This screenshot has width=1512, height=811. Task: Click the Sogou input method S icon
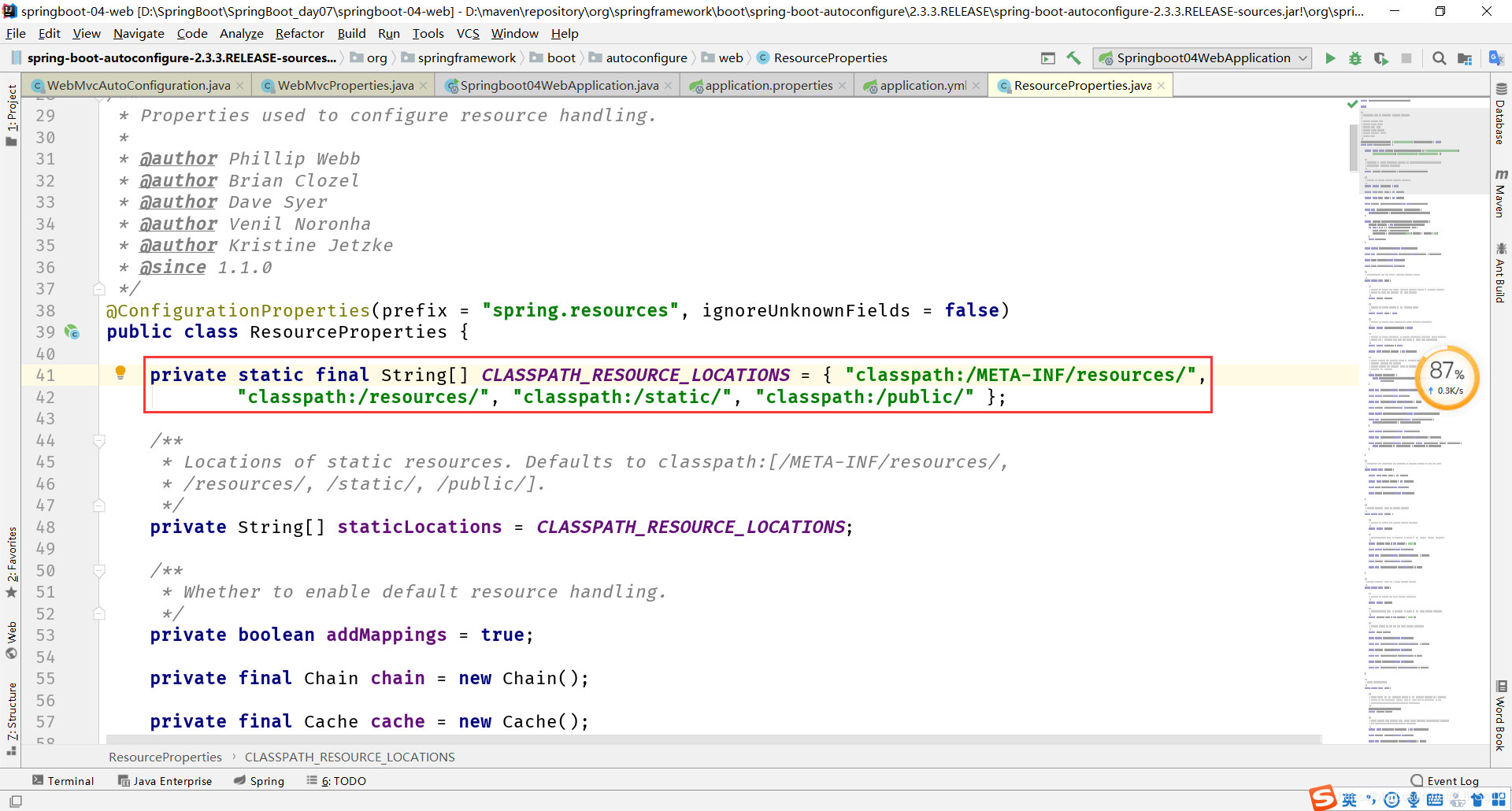[x=1324, y=798]
